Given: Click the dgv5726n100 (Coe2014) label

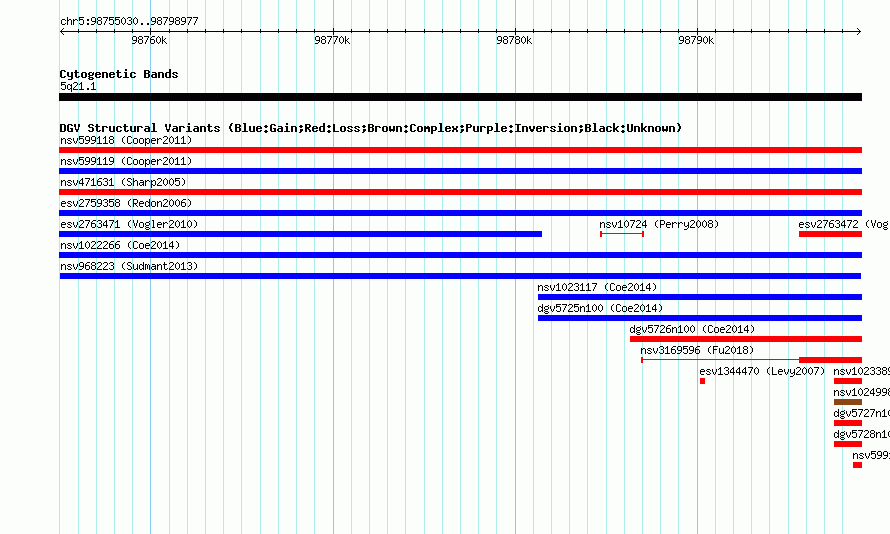Looking at the screenshot, I should 692,329.
